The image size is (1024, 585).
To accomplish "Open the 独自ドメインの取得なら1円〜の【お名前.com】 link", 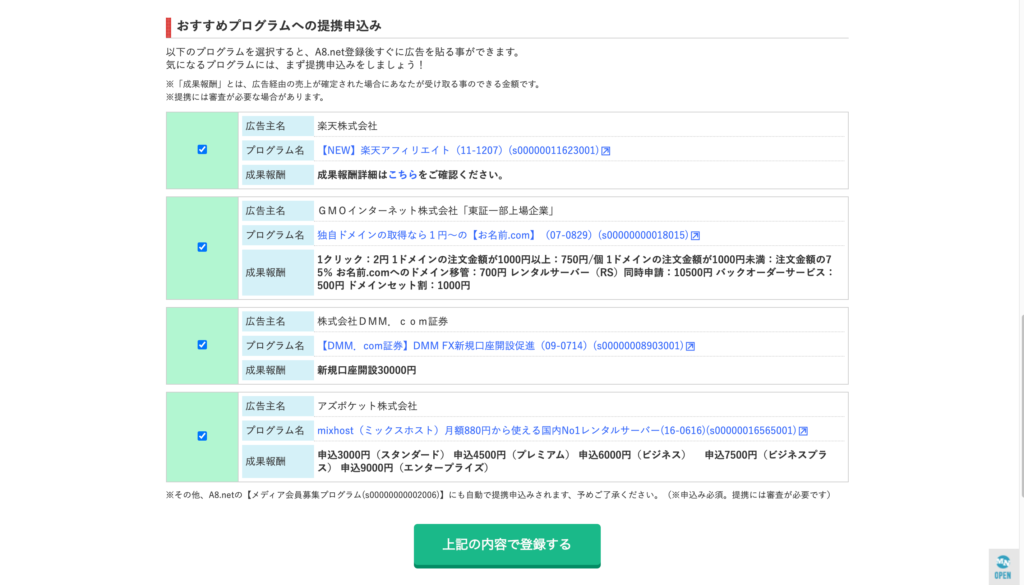I will point(503,235).
